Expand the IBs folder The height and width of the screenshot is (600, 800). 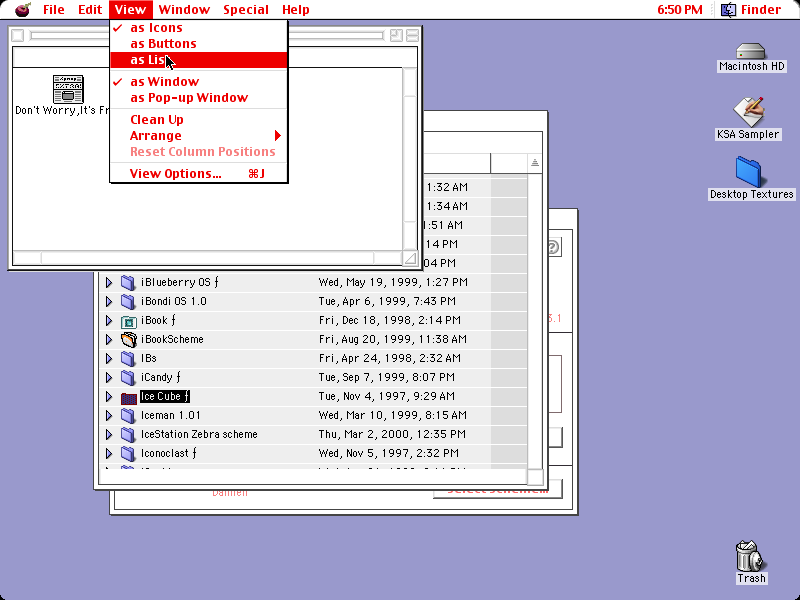pos(109,359)
